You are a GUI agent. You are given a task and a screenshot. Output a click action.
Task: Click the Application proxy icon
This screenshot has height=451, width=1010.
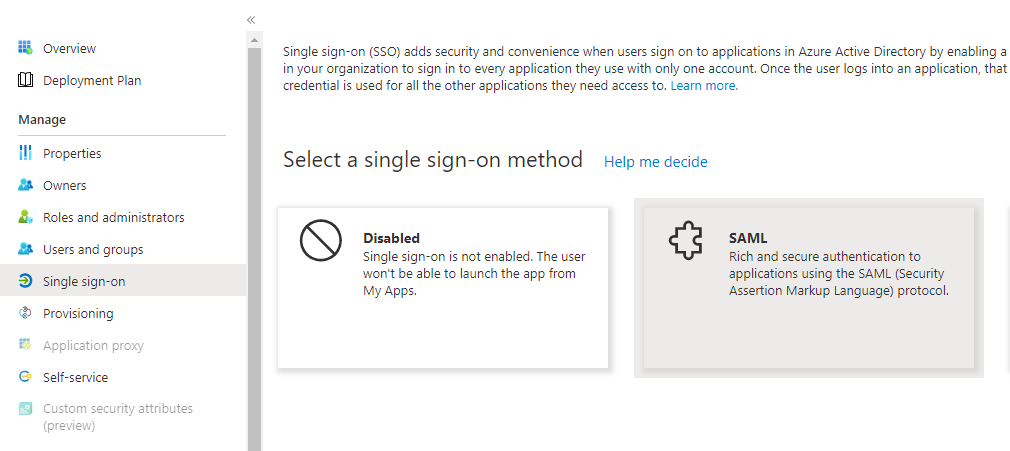(25, 345)
